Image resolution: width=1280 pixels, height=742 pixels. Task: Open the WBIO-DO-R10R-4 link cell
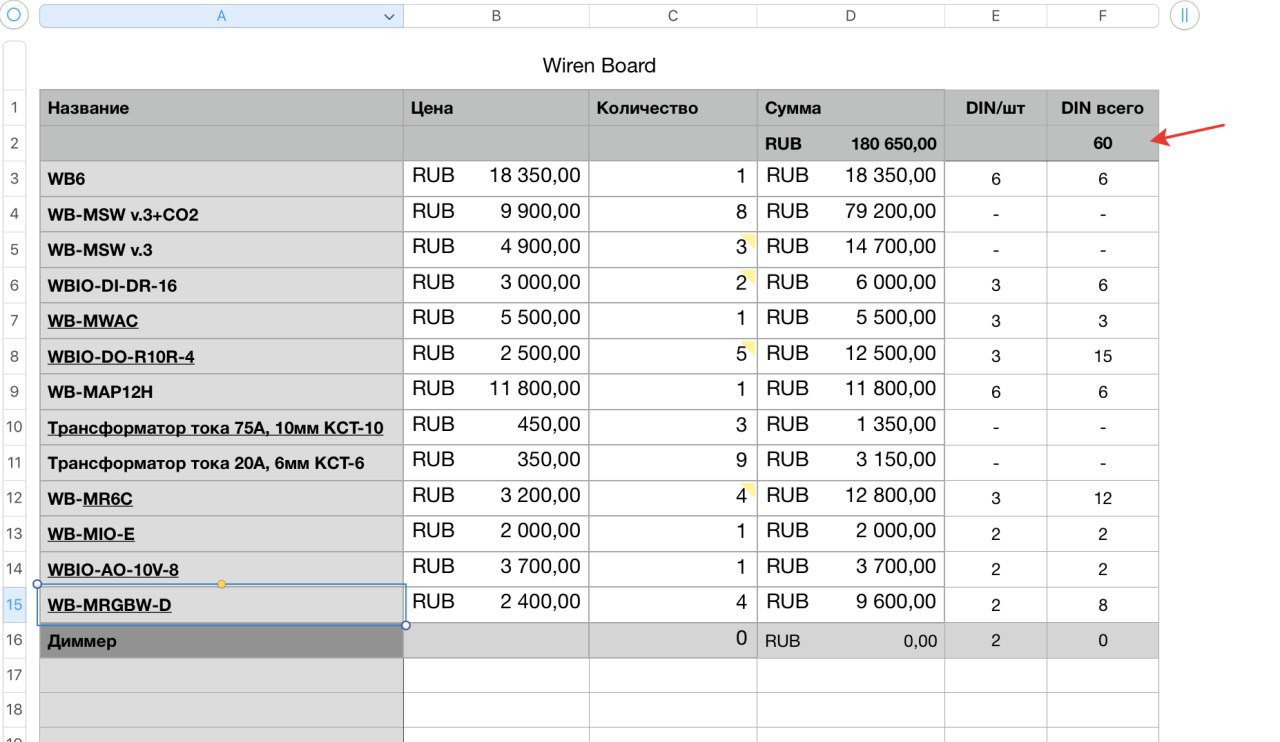[x=222, y=356]
